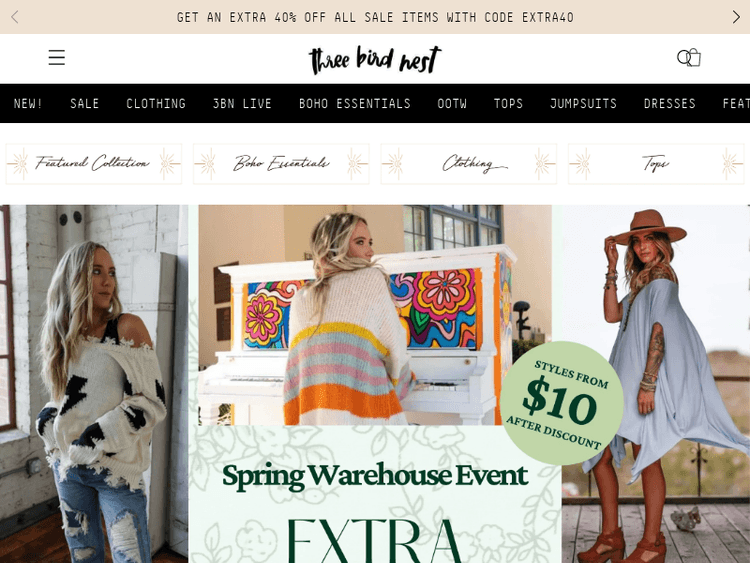Image resolution: width=750 pixels, height=563 pixels.
Task: Open the hamburger menu icon
Action: [56, 57]
